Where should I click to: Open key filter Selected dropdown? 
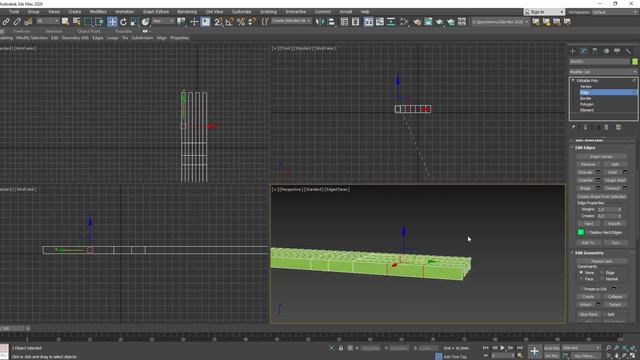(x=582, y=348)
